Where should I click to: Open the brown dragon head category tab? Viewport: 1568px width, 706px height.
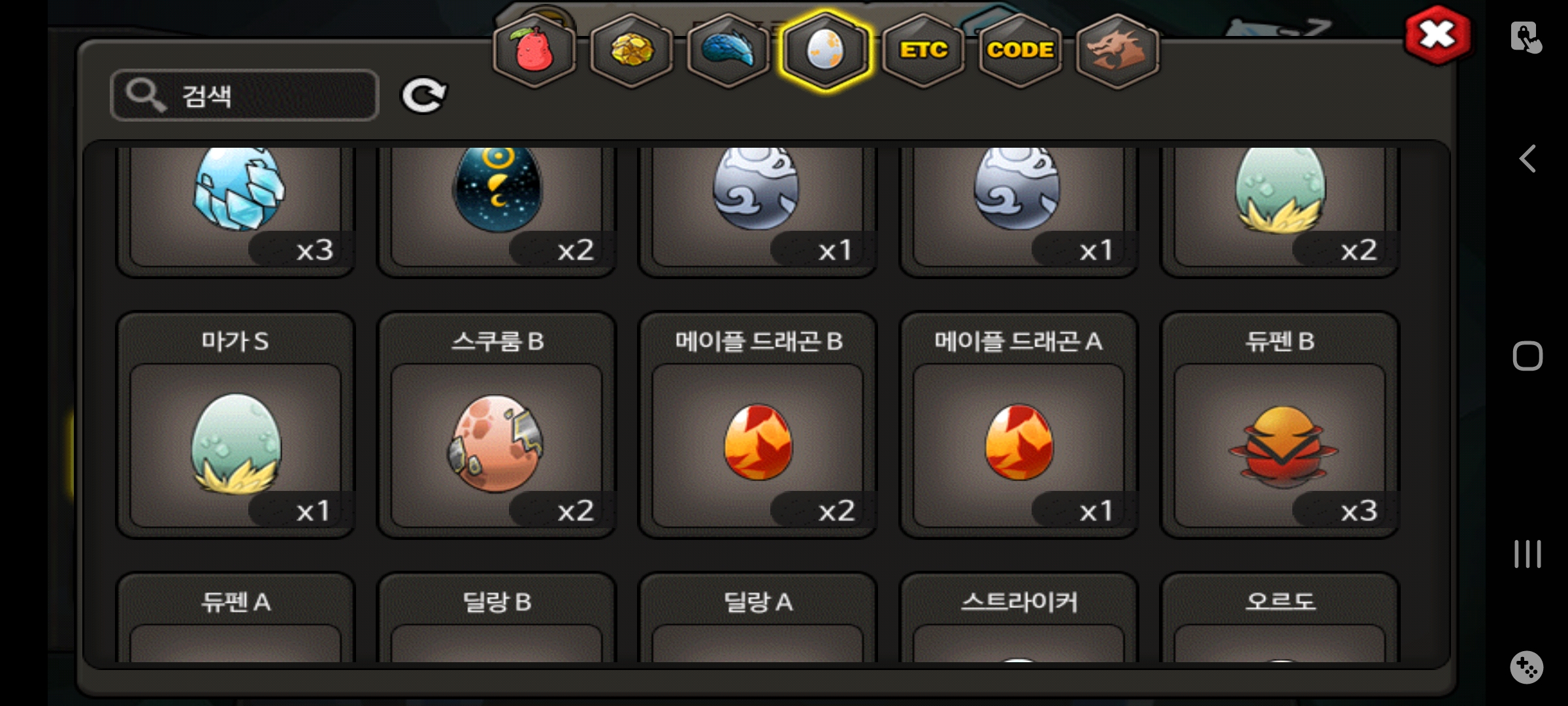click(x=1117, y=51)
